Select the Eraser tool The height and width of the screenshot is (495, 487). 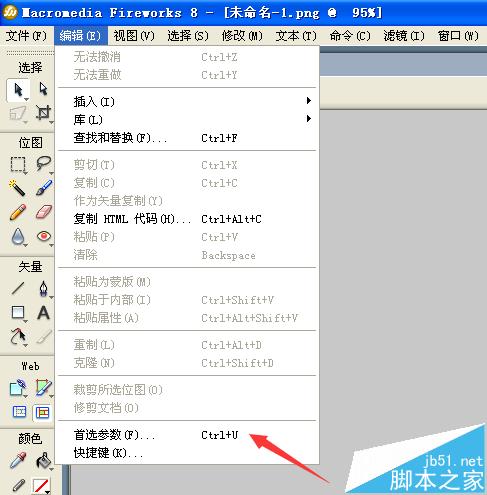tap(43, 212)
